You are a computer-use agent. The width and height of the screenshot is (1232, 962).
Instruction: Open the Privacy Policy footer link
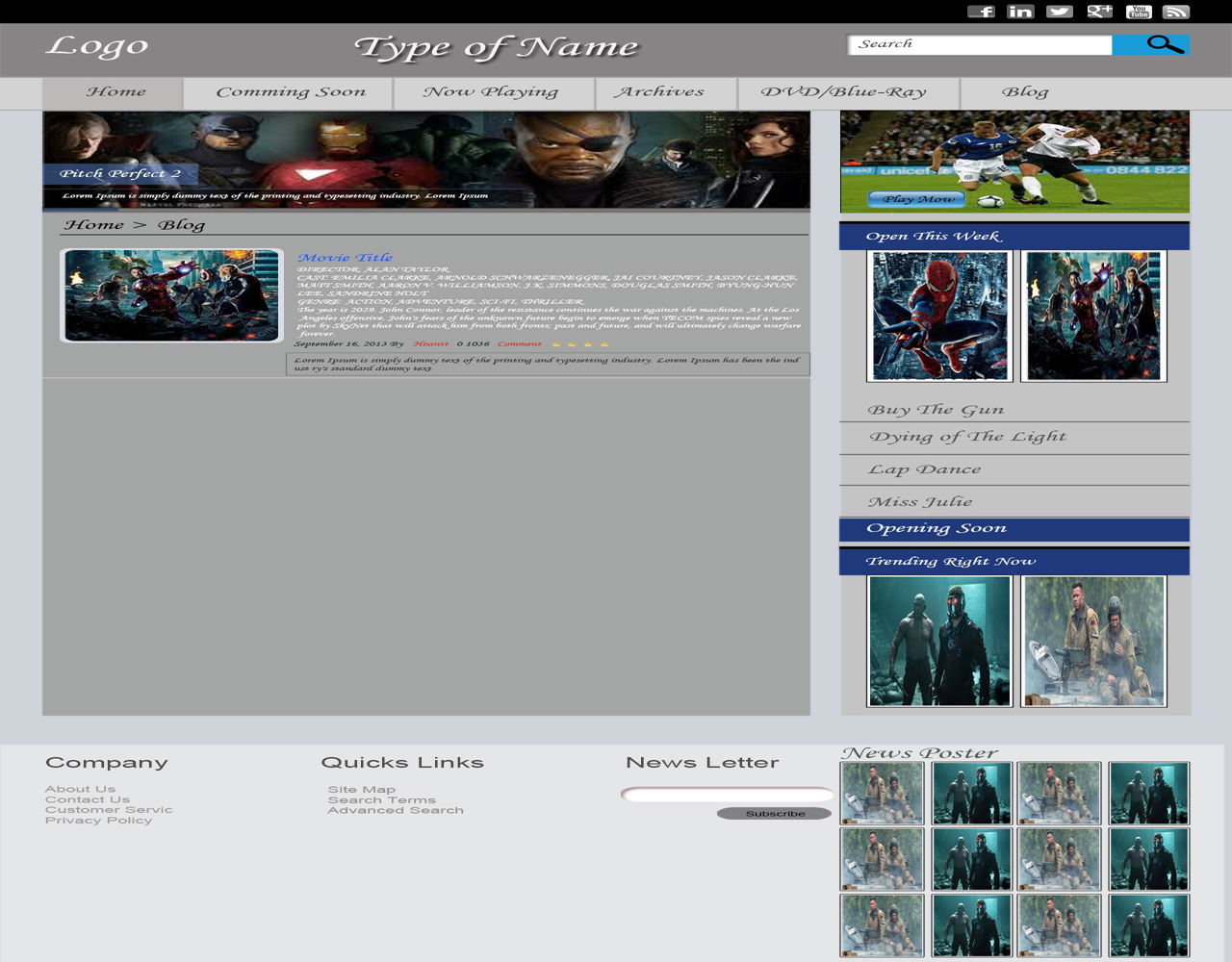tap(98, 821)
